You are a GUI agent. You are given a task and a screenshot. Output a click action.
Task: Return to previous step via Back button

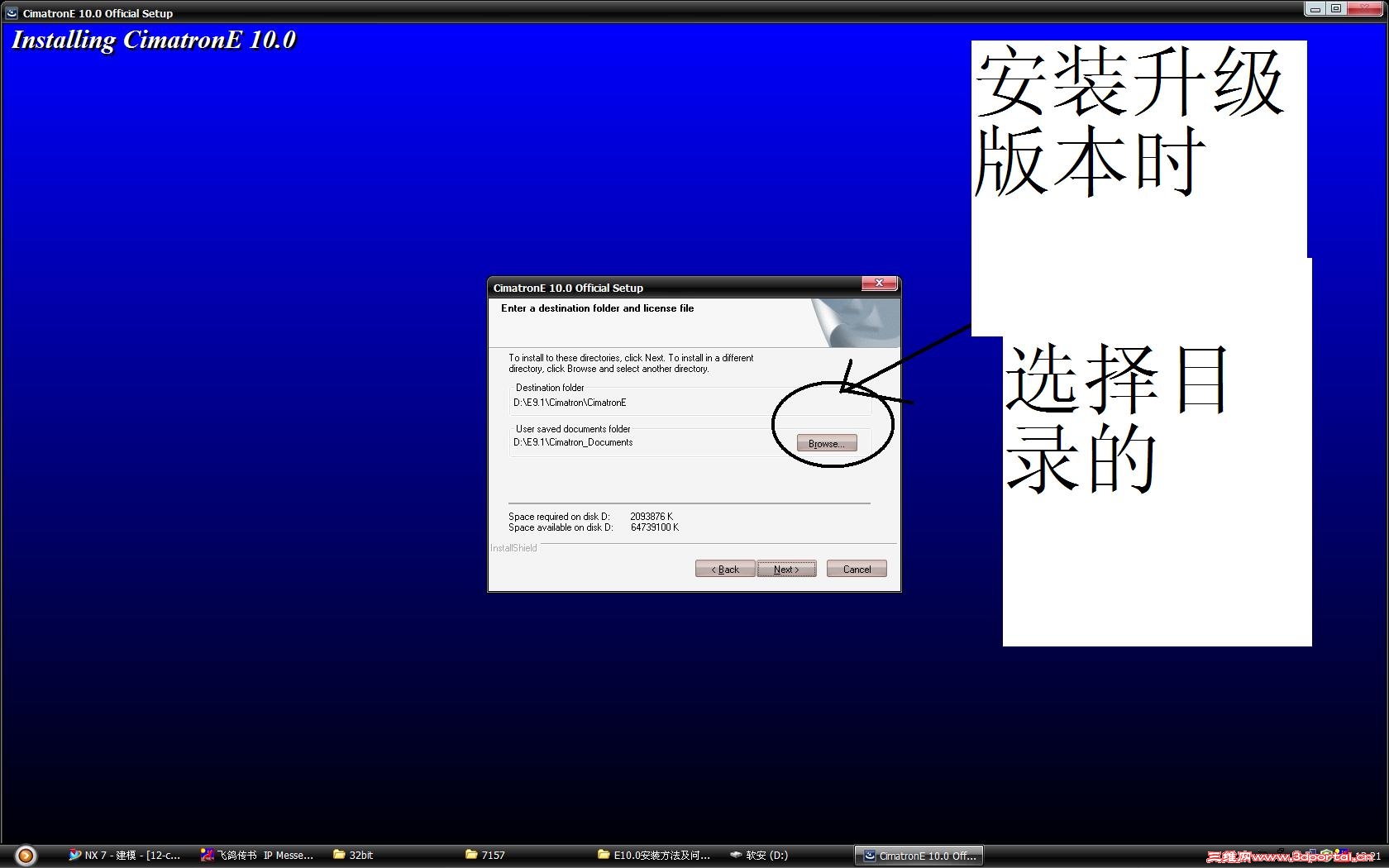point(725,569)
